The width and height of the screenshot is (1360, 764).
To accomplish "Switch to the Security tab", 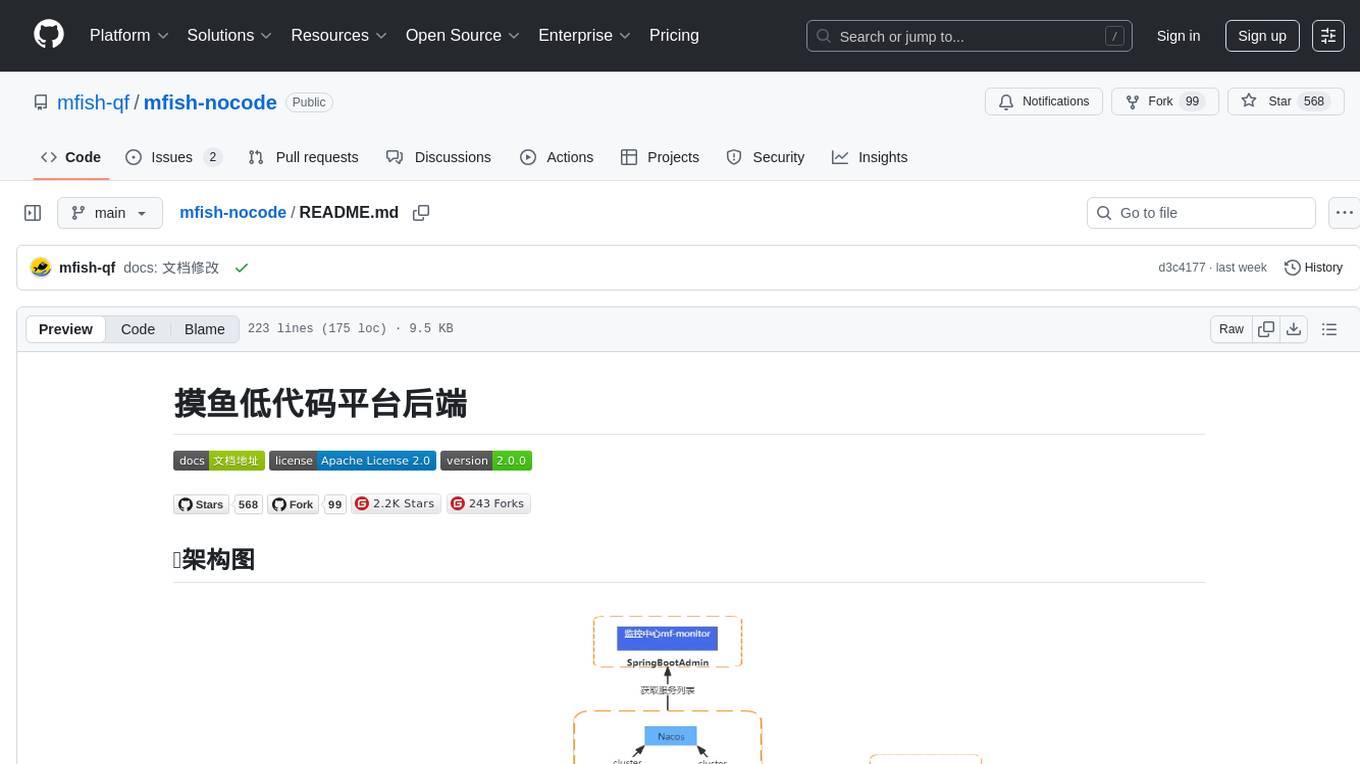I will click(765, 157).
